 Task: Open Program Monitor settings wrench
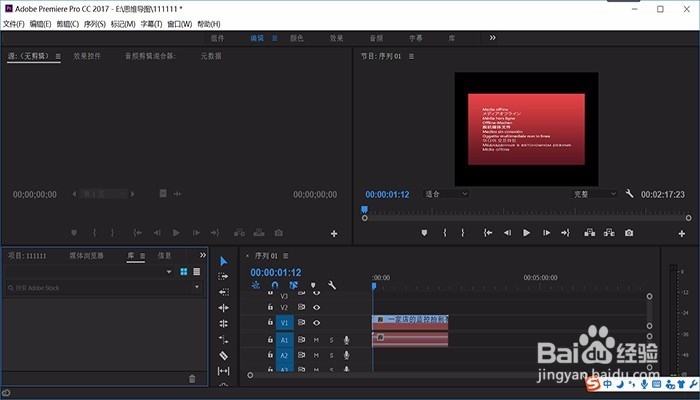pyautogui.click(x=629, y=194)
